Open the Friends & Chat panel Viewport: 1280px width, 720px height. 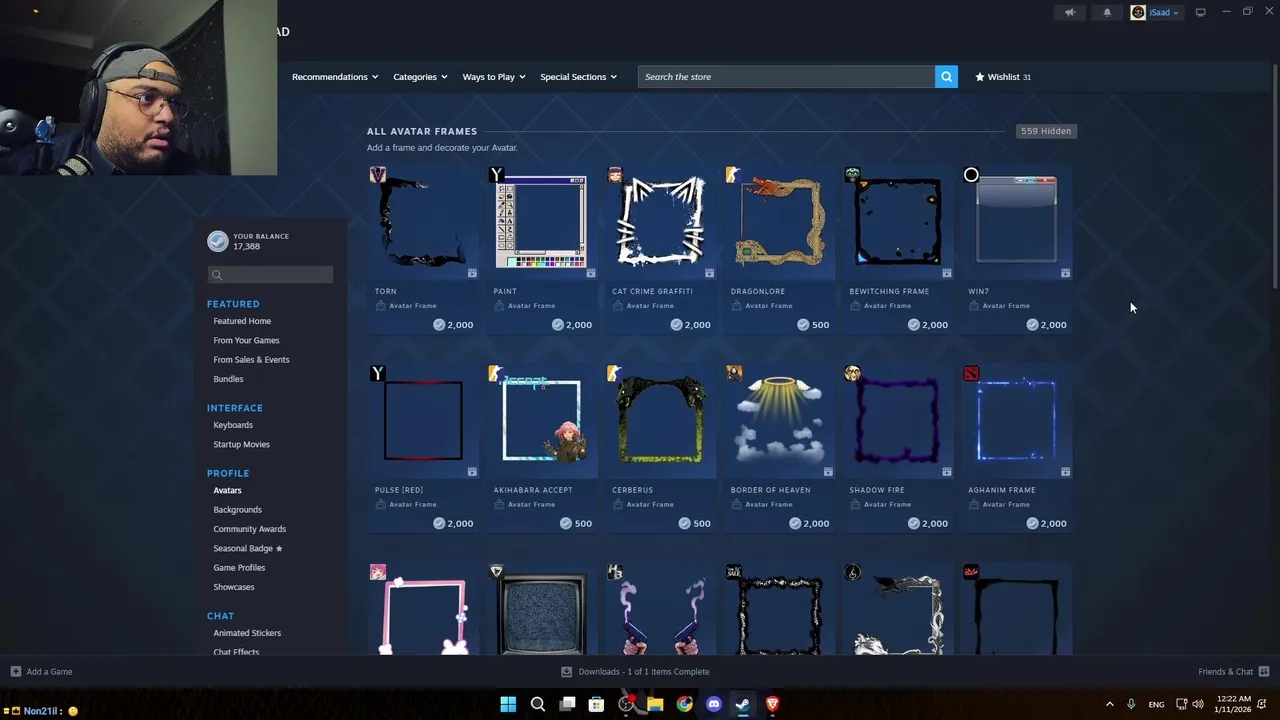pos(1225,672)
